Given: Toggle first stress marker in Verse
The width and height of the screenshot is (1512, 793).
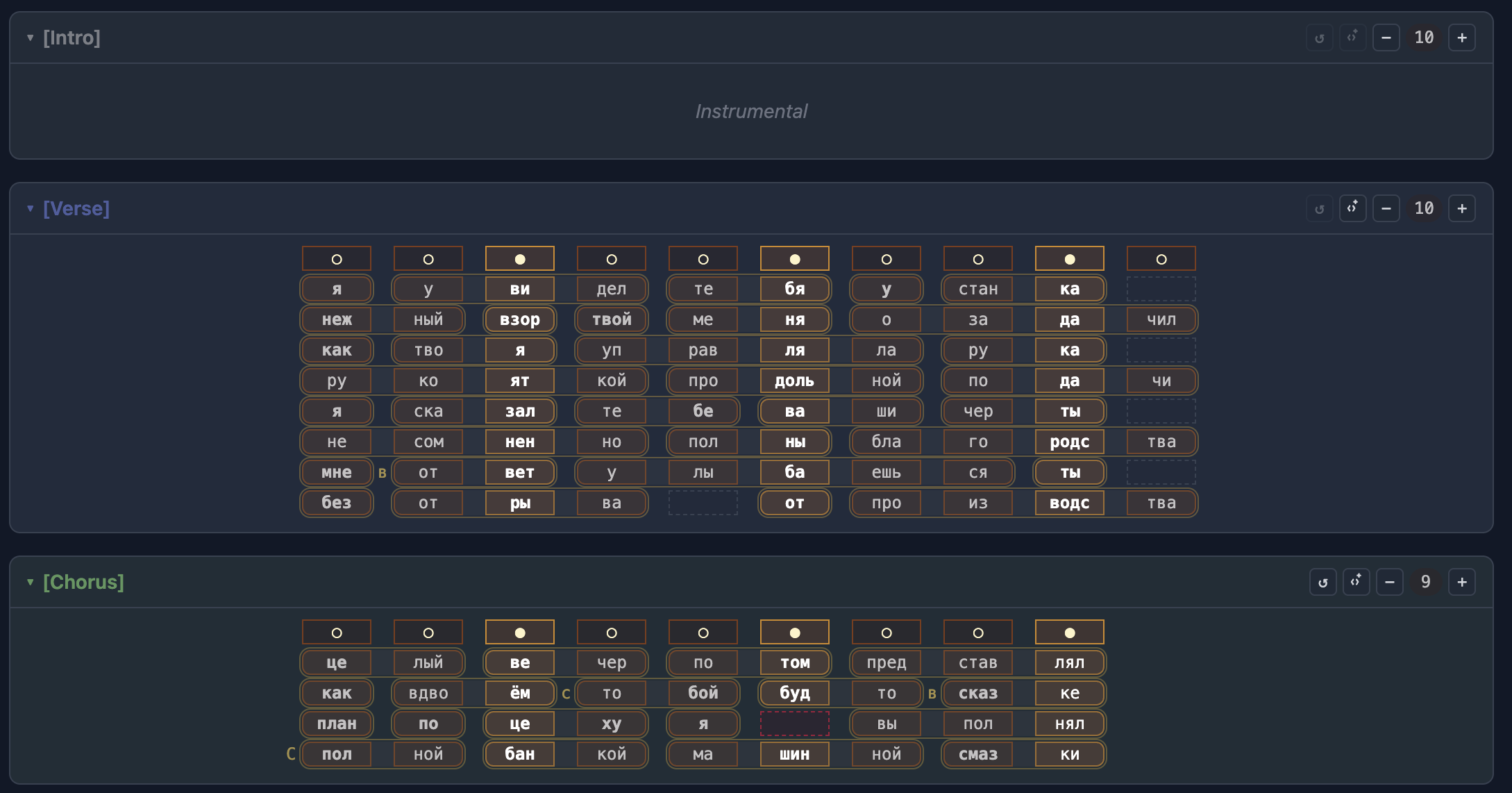Looking at the screenshot, I should coord(337,259).
